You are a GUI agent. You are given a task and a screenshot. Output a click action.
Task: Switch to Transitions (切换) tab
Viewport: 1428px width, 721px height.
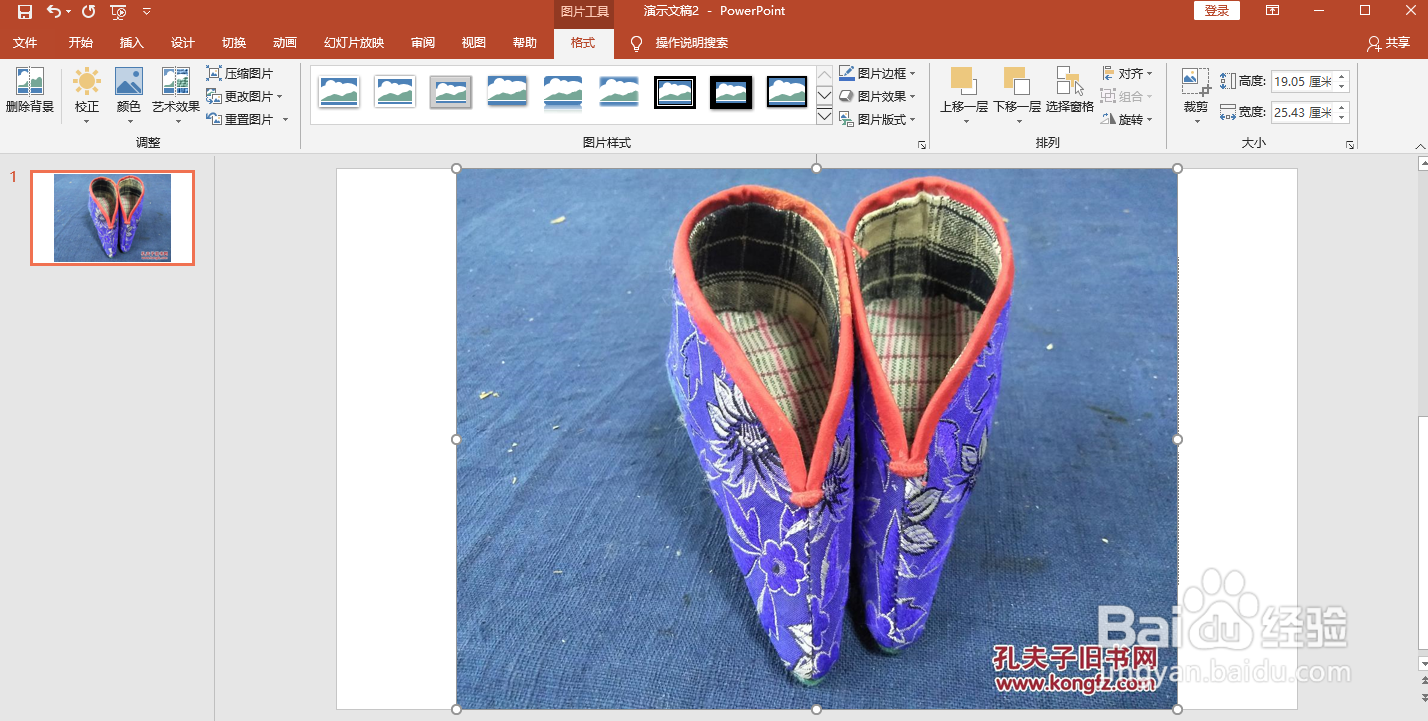point(234,43)
